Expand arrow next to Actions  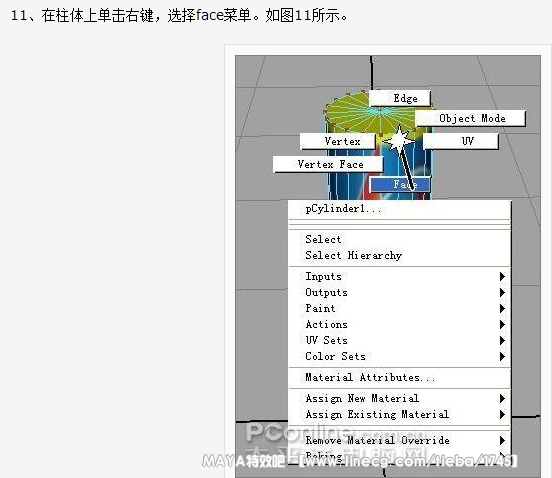[x=502, y=325]
